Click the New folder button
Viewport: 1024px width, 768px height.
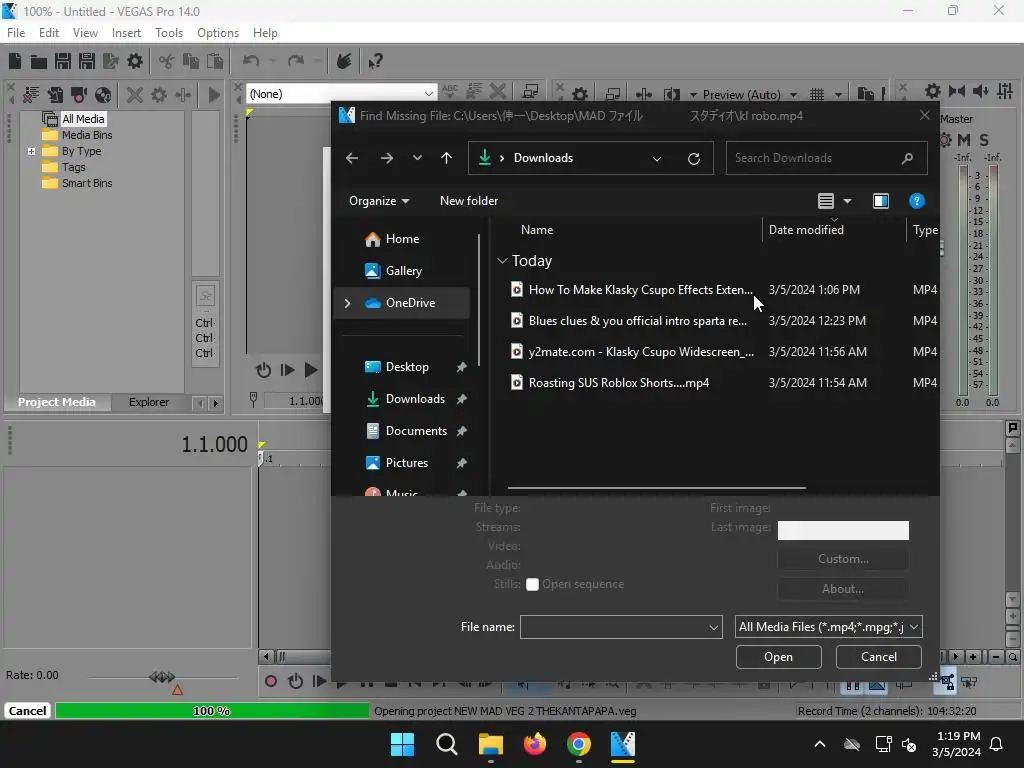(469, 201)
